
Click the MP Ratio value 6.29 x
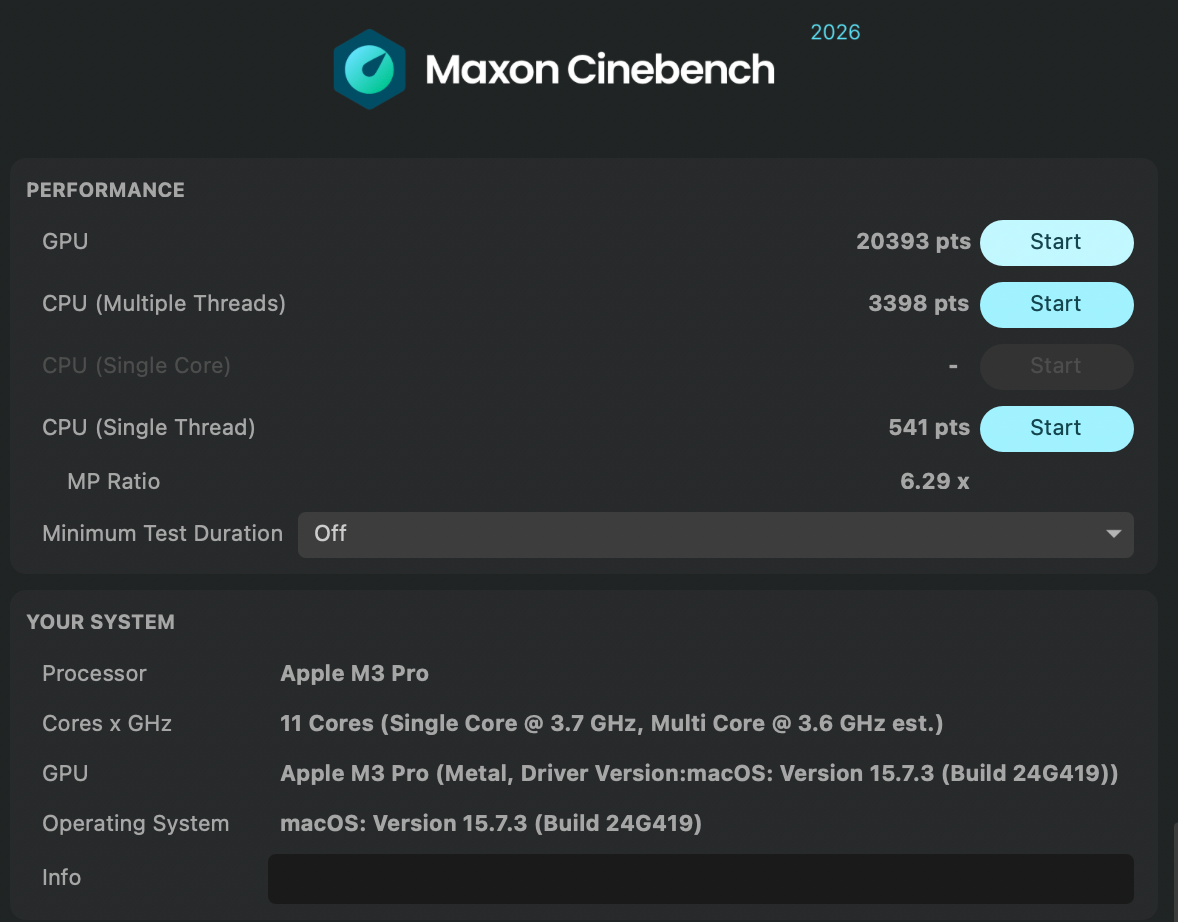(935, 481)
